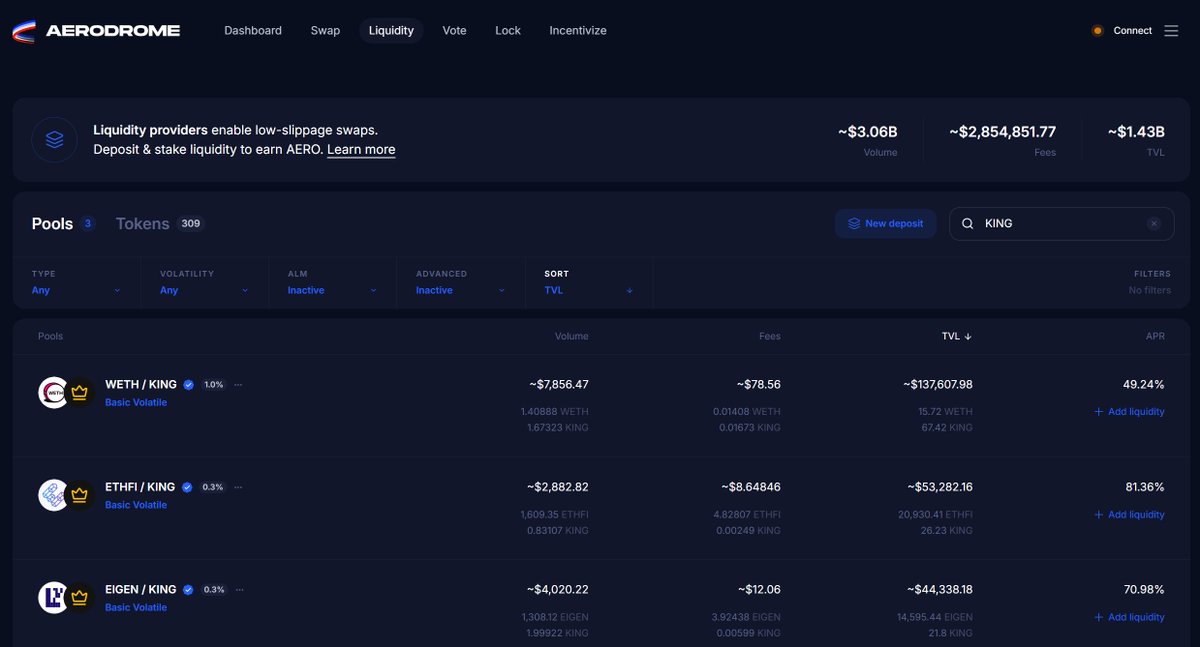Open more options dots for WETH / KING
1200x647 pixels.
point(238,385)
